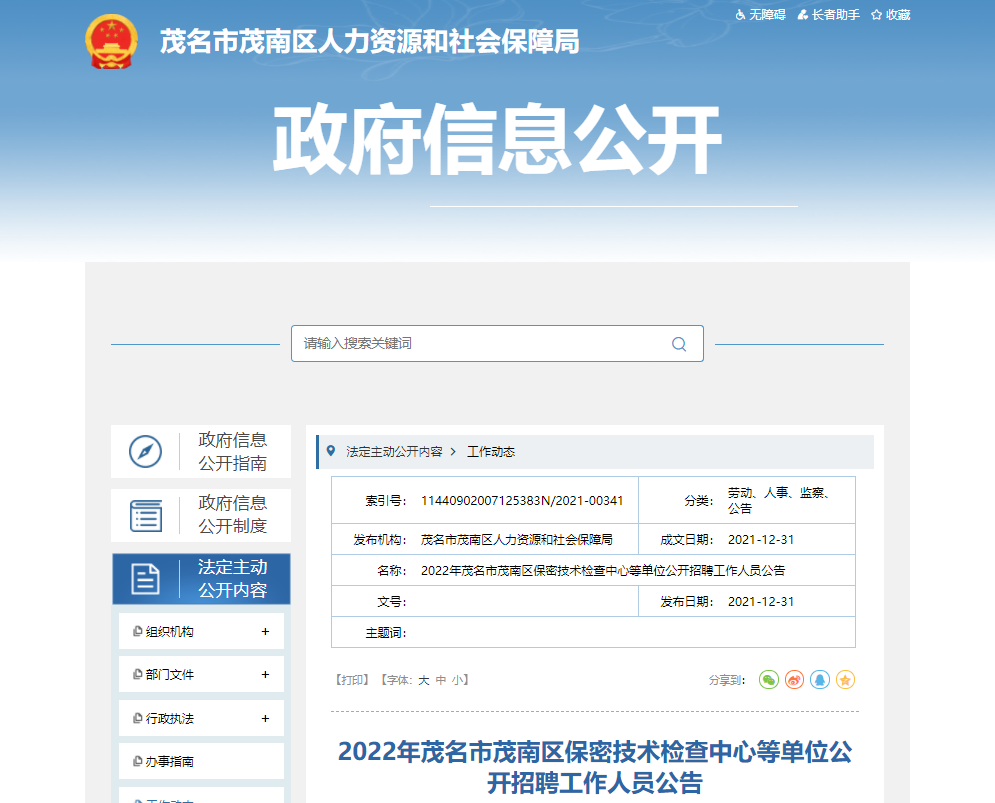Set font size to 小
Viewport: 995px width, 803px height.
click(x=458, y=680)
